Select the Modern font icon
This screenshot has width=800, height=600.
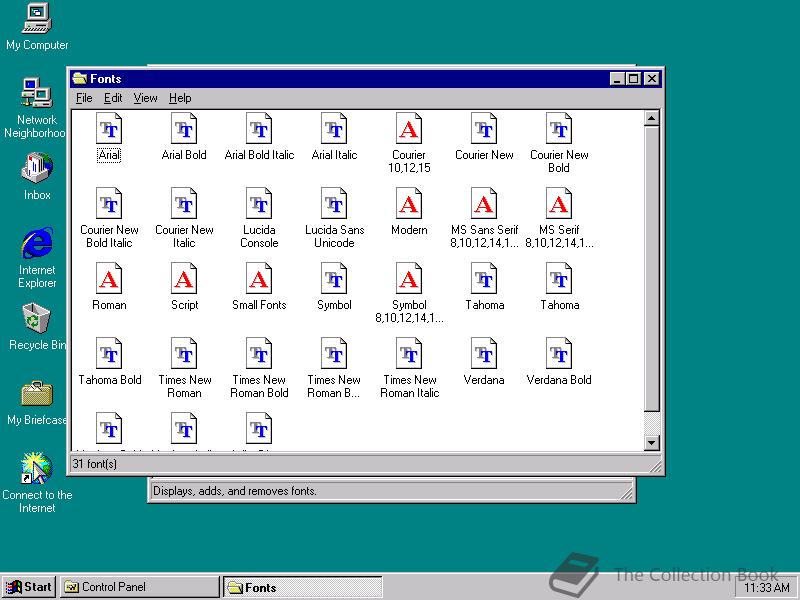pos(409,204)
